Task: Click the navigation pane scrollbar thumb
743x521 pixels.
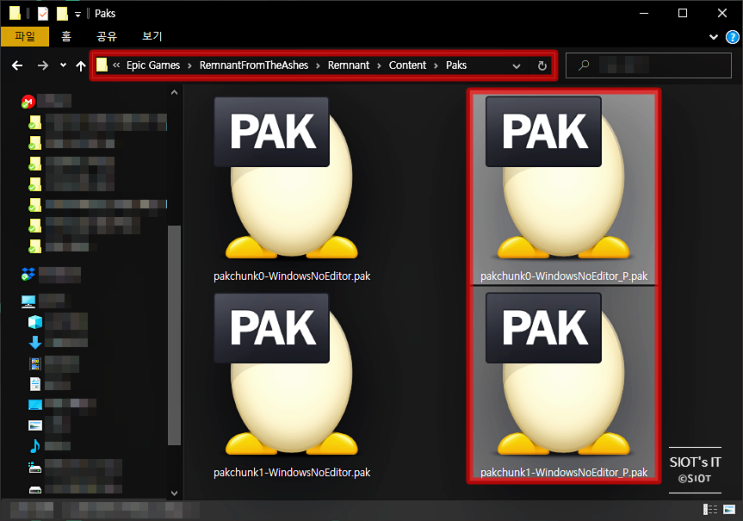Action: tap(174, 336)
